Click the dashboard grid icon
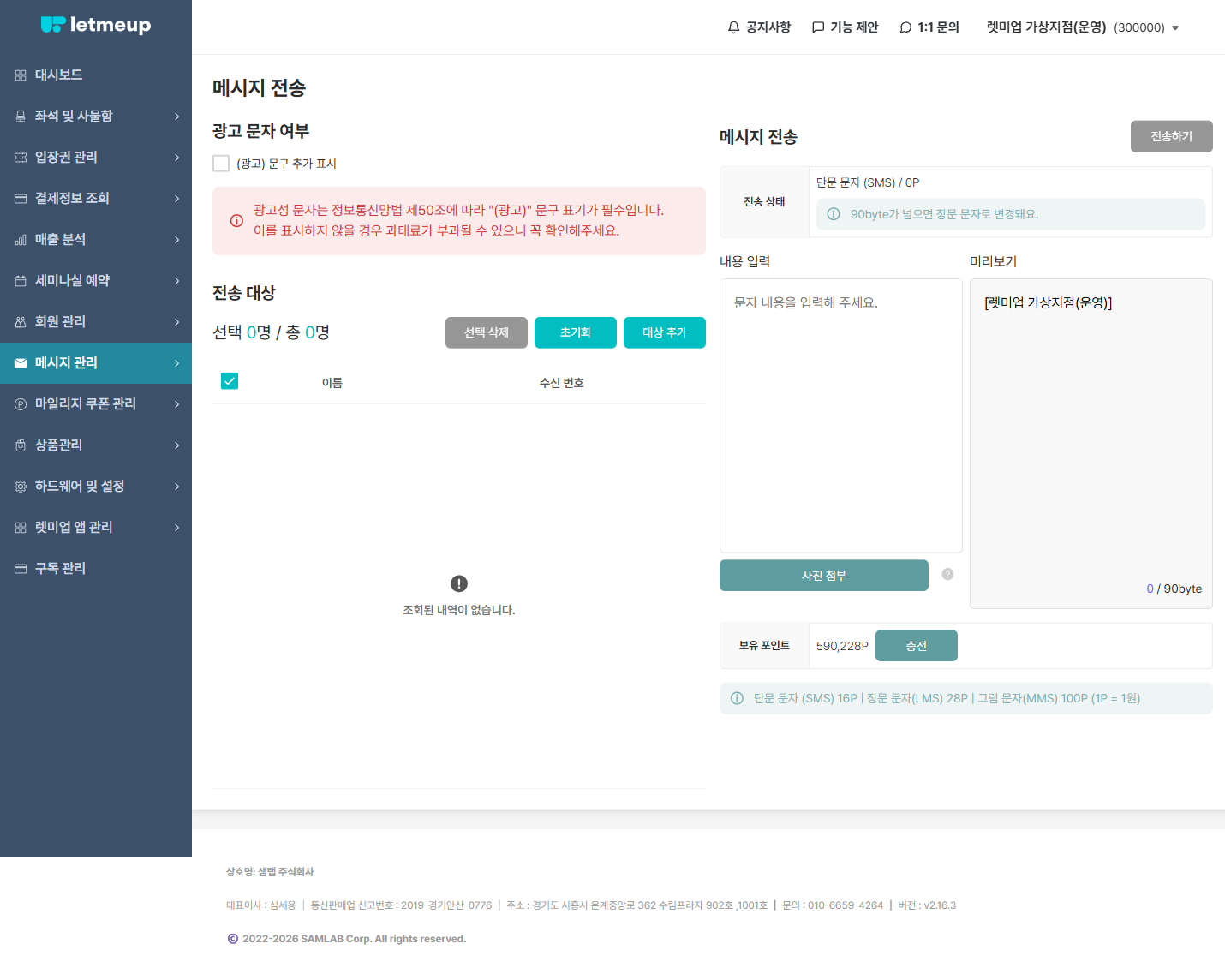This screenshot has height=980, width=1225. 21,75
